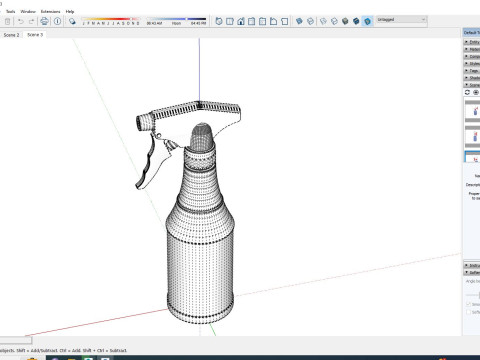
Task: Open the Tools menu
Action: tap(10, 11)
